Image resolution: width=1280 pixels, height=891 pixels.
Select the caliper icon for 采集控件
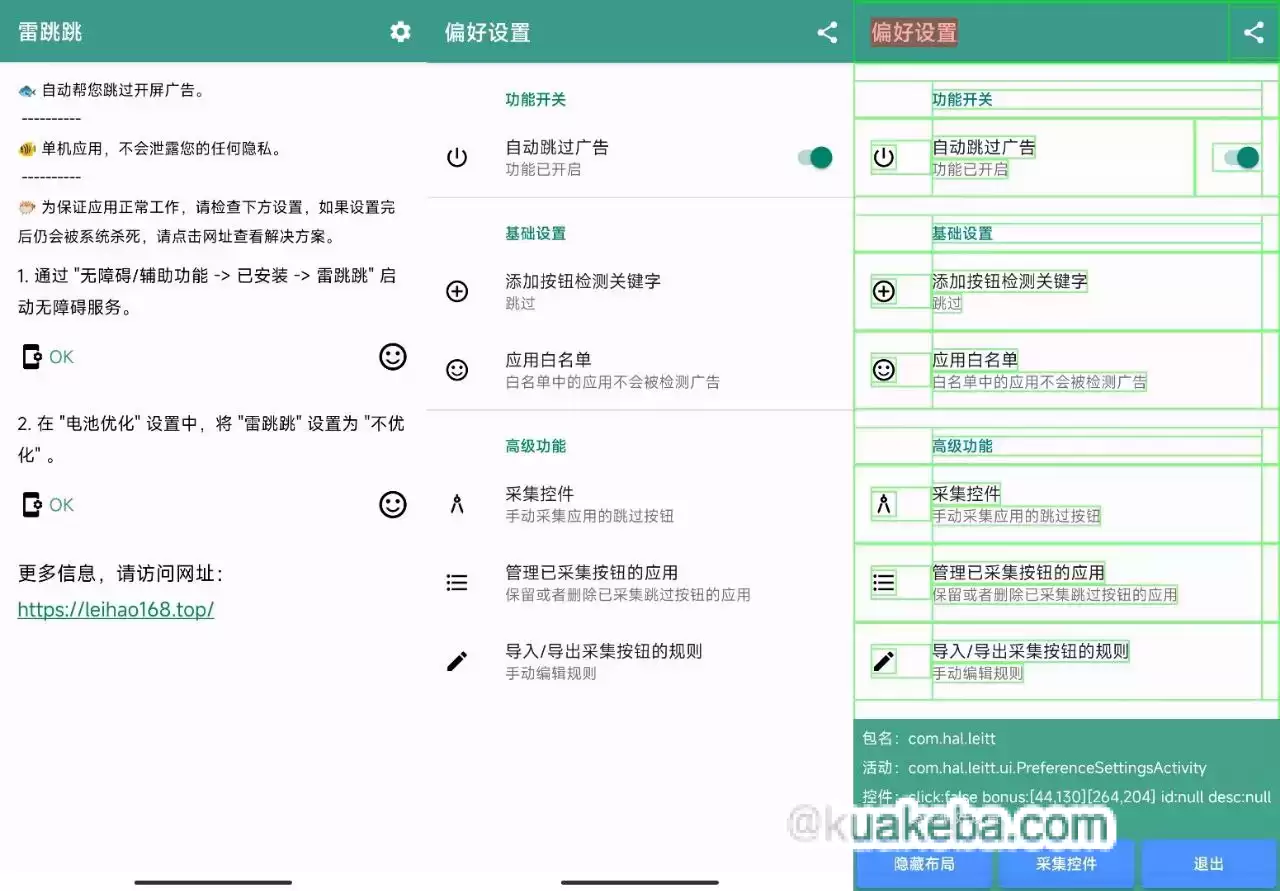(x=457, y=503)
